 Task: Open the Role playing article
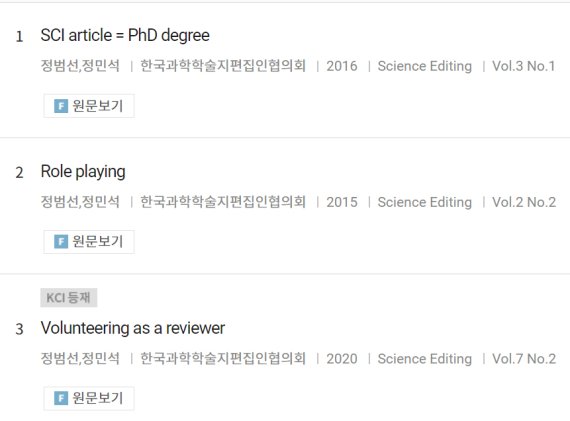(x=83, y=172)
